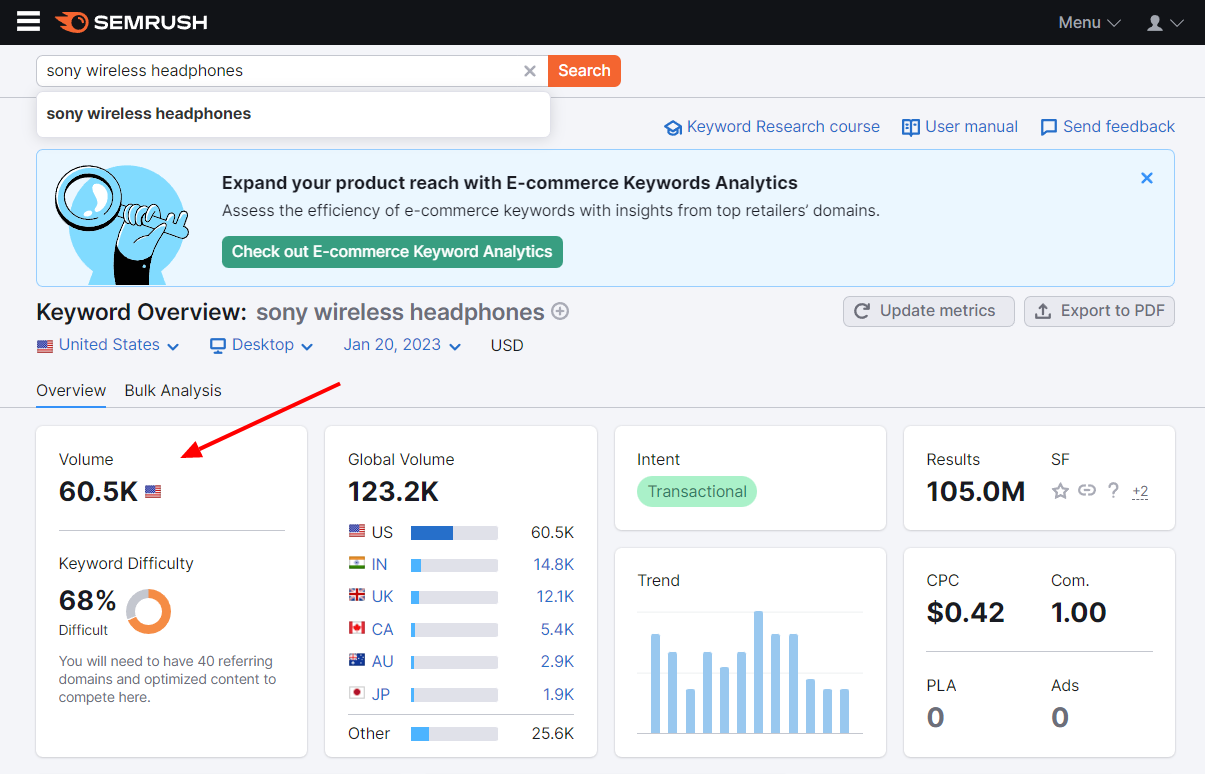Click the orange Search button
Image resolution: width=1205 pixels, height=774 pixels.
click(x=584, y=71)
